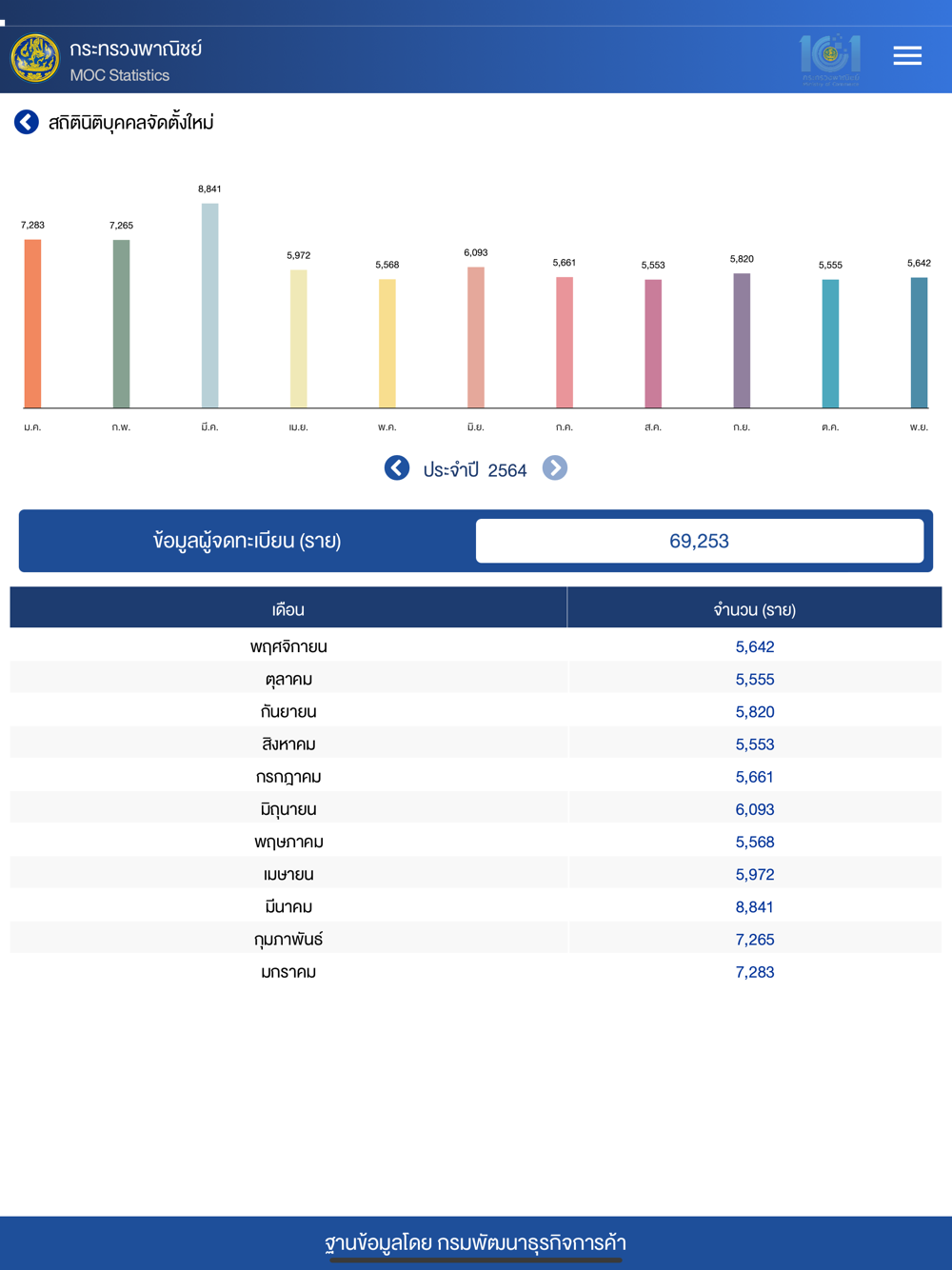Click the กระทรวงพาณิชย์ header title
Viewport: 952px width, 1270px height.
[136, 49]
